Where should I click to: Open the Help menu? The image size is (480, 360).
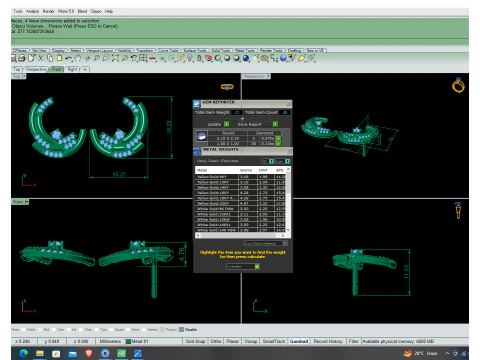[109, 11]
